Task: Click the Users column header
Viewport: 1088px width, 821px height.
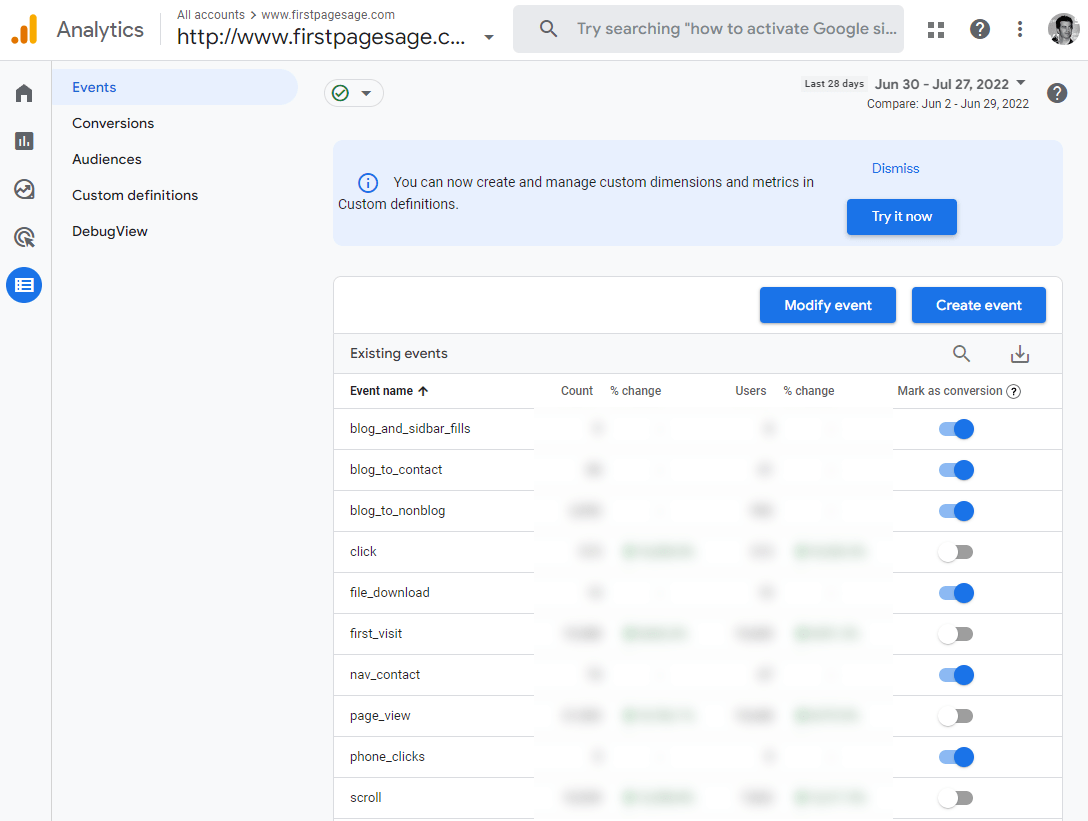Action: (x=751, y=391)
